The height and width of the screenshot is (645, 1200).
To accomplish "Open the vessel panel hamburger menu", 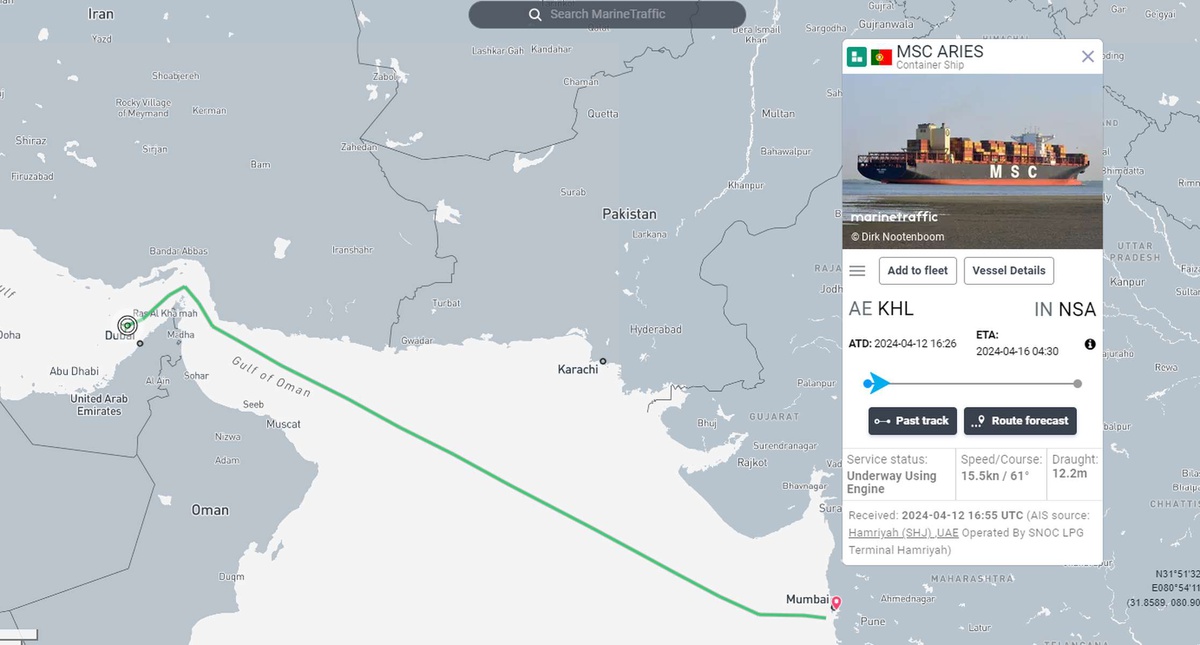I will (857, 271).
